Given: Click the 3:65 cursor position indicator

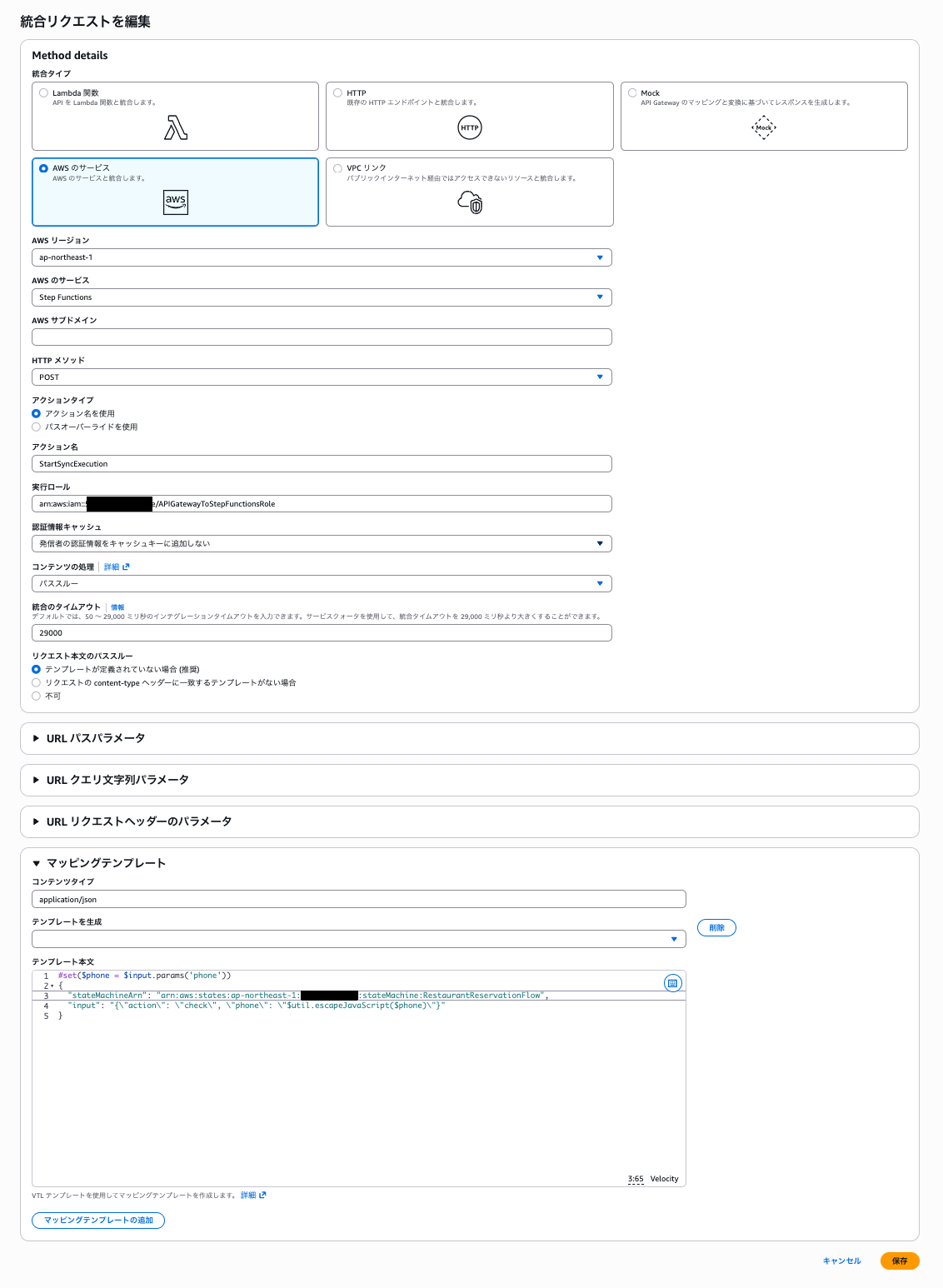Looking at the screenshot, I should tap(636, 1179).
